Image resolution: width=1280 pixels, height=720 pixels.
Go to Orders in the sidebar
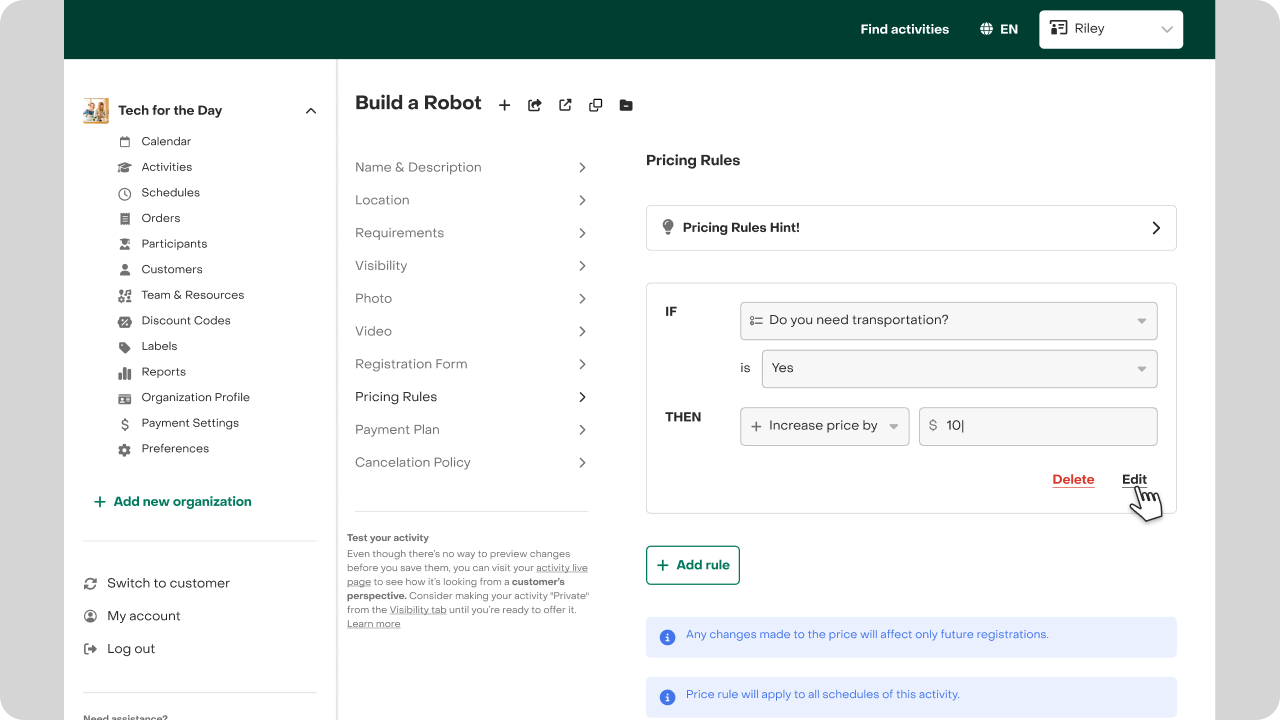(161, 219)
